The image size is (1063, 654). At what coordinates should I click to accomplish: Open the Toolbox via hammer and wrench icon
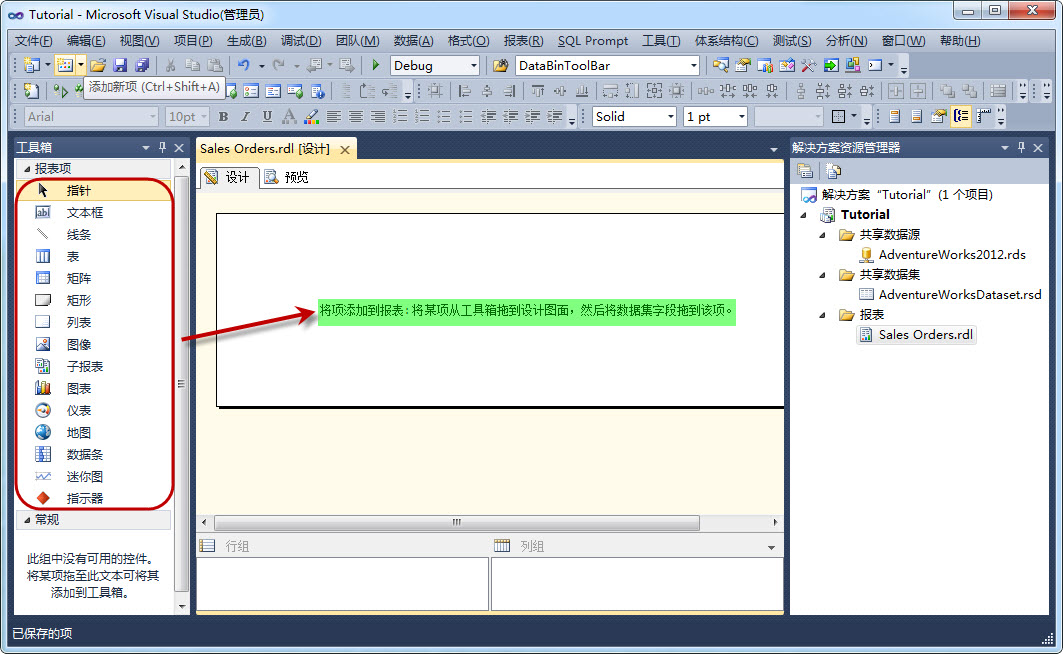coord(808,65)
